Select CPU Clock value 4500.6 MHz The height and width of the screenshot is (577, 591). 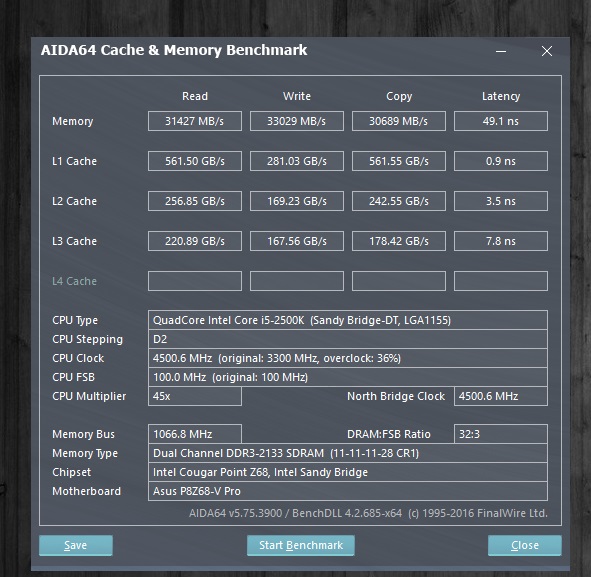(x=348, y=358)
